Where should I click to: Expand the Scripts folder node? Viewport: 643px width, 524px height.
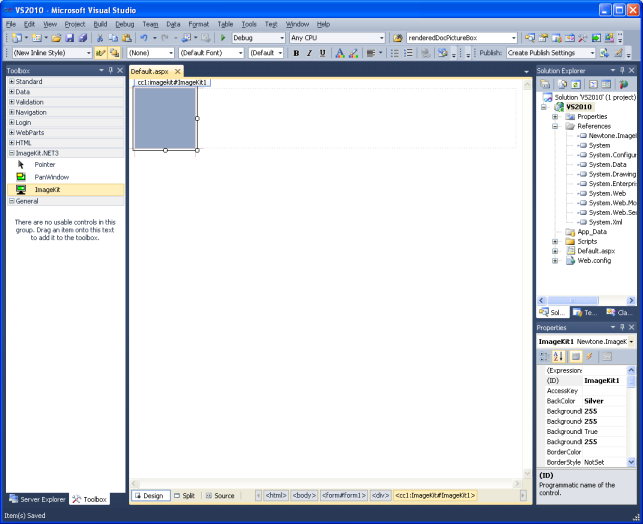point(555,241)
